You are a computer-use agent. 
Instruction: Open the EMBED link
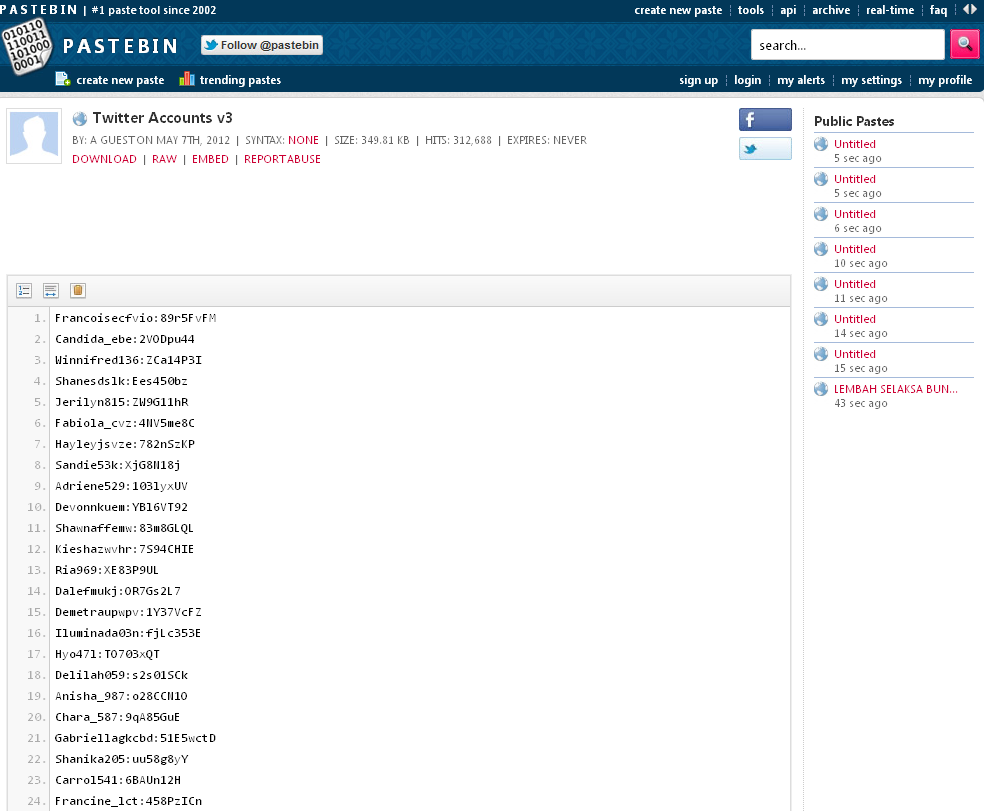point(210,159)
